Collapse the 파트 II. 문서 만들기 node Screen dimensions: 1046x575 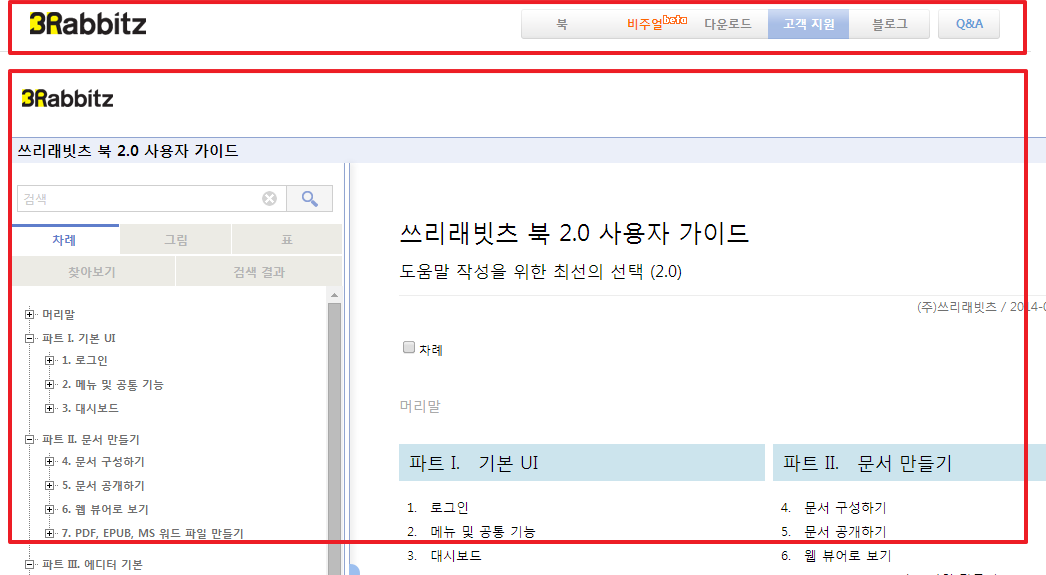point(29,440)
